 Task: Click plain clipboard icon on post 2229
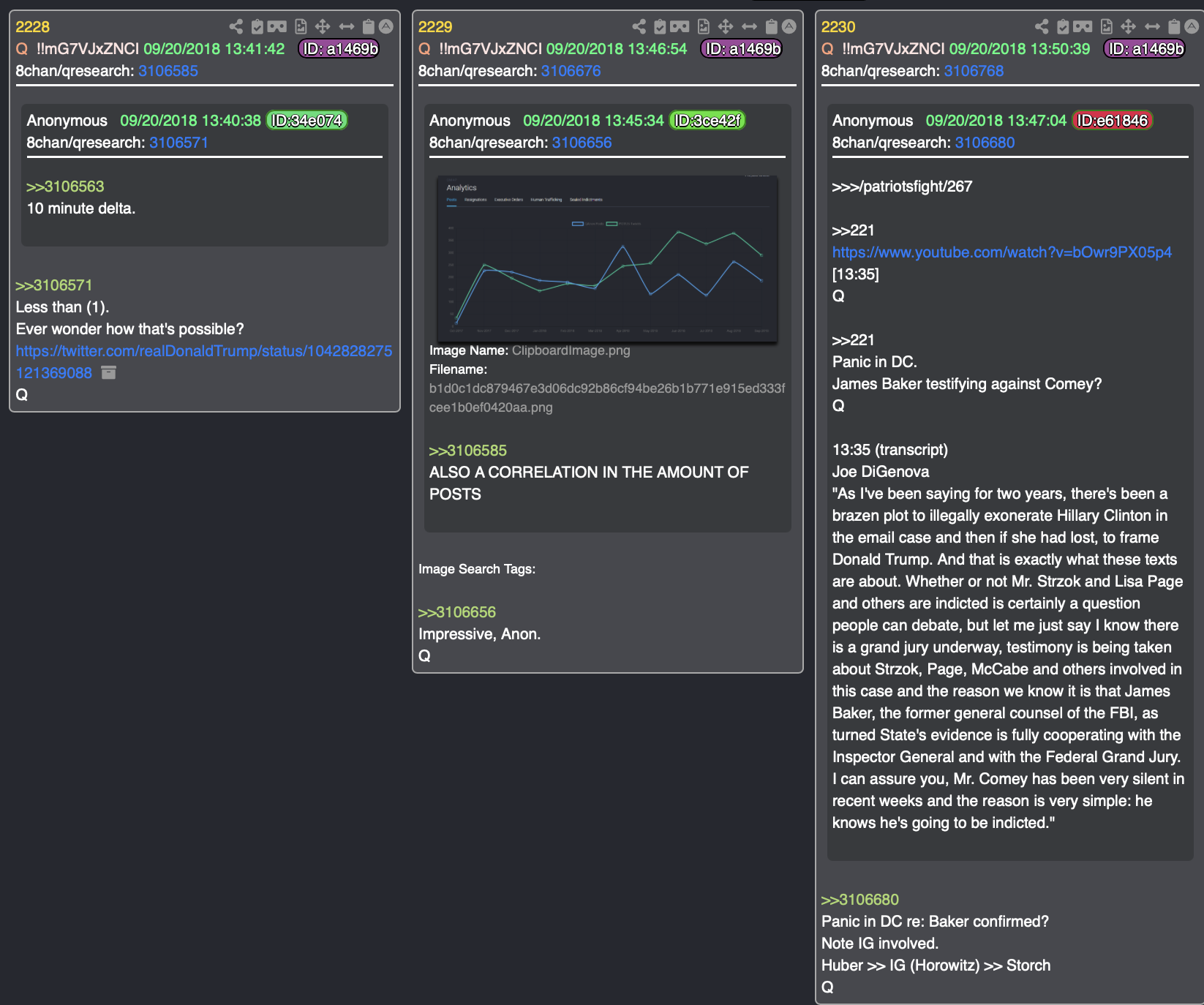tap(772, 27)
